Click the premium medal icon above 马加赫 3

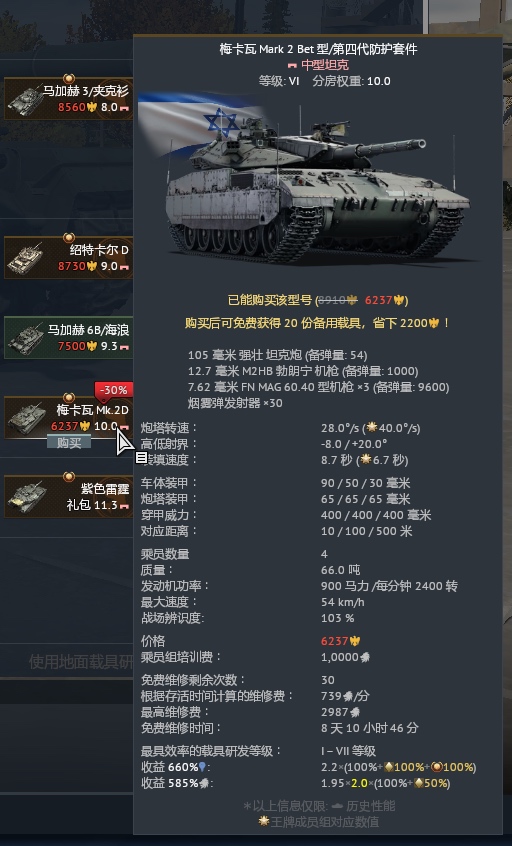(x=69, y=79)
